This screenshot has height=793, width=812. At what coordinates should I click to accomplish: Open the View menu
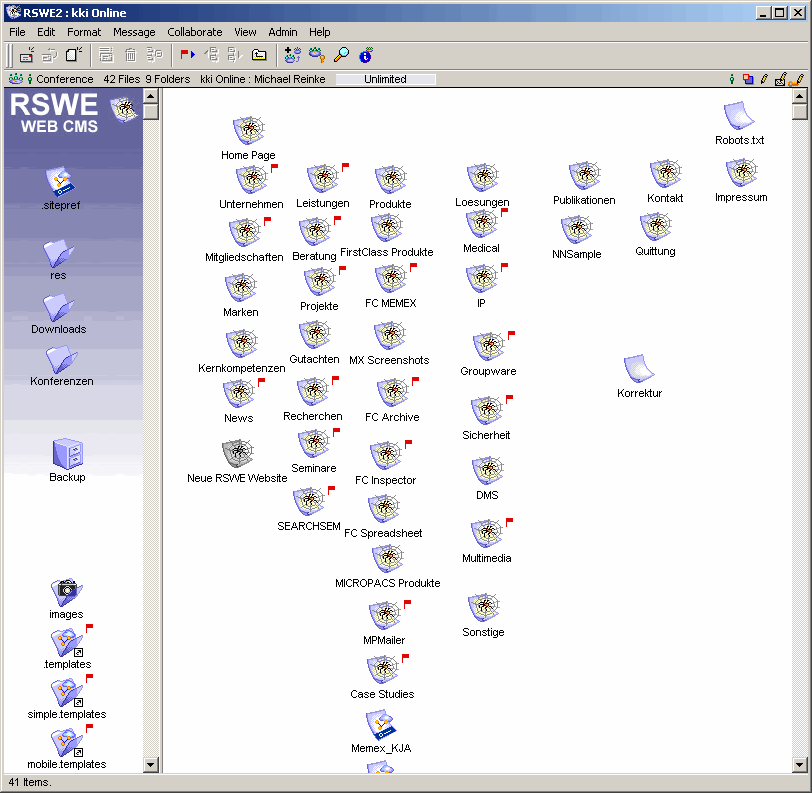point(245,32)
